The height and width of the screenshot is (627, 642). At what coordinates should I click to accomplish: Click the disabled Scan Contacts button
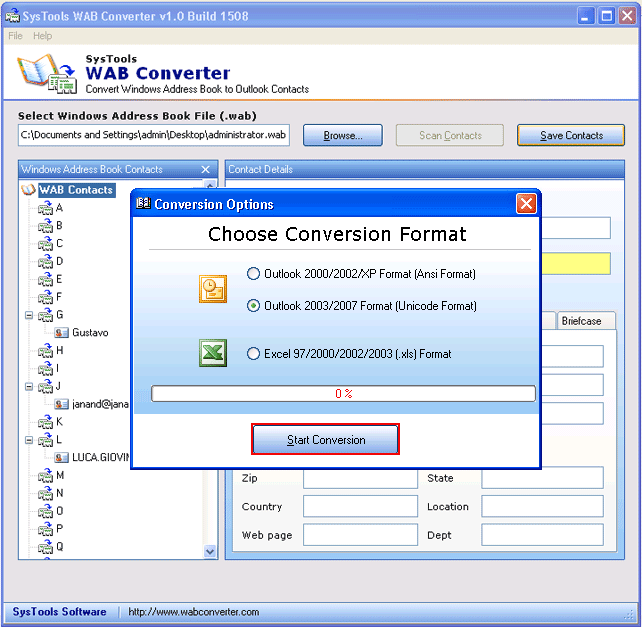[x=450, y=135]
